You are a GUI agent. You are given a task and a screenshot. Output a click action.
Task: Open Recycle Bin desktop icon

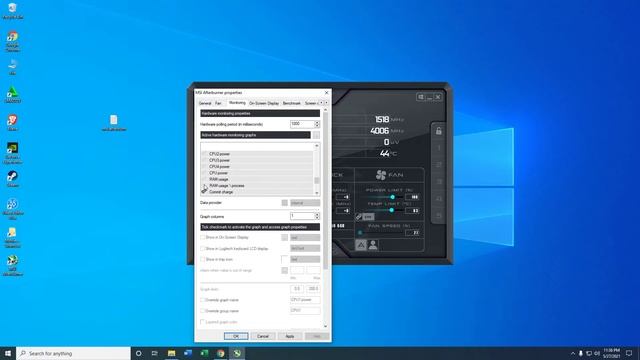tap(12, 11)
